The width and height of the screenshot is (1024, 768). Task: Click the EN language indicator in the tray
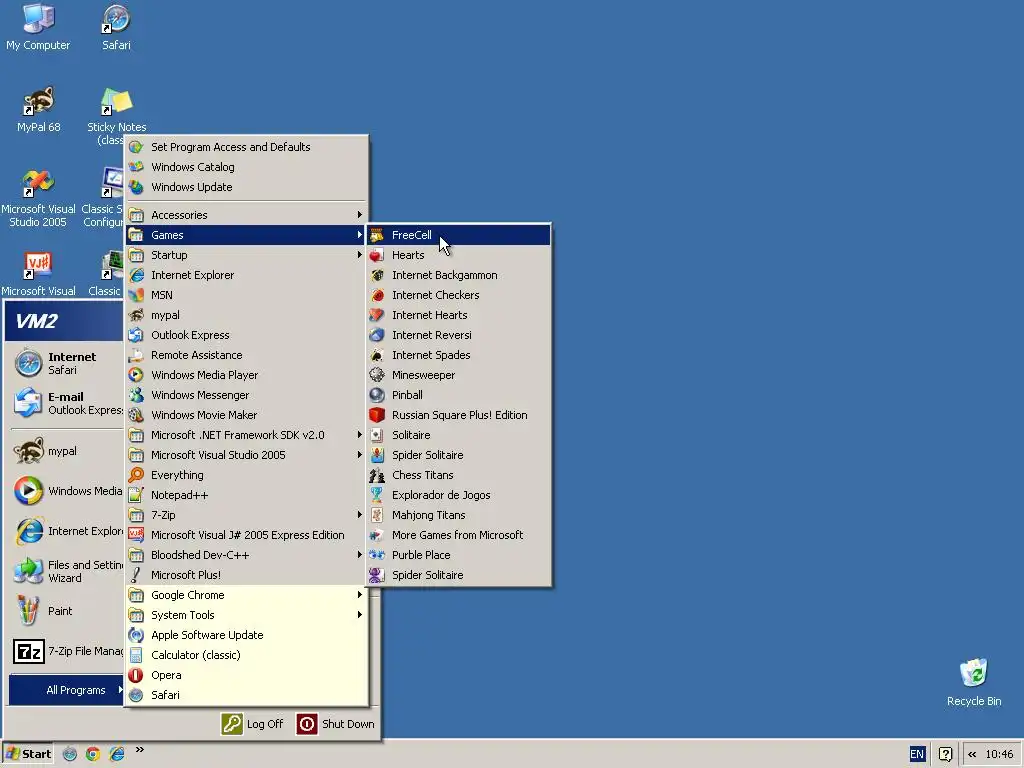click(917, 754)
